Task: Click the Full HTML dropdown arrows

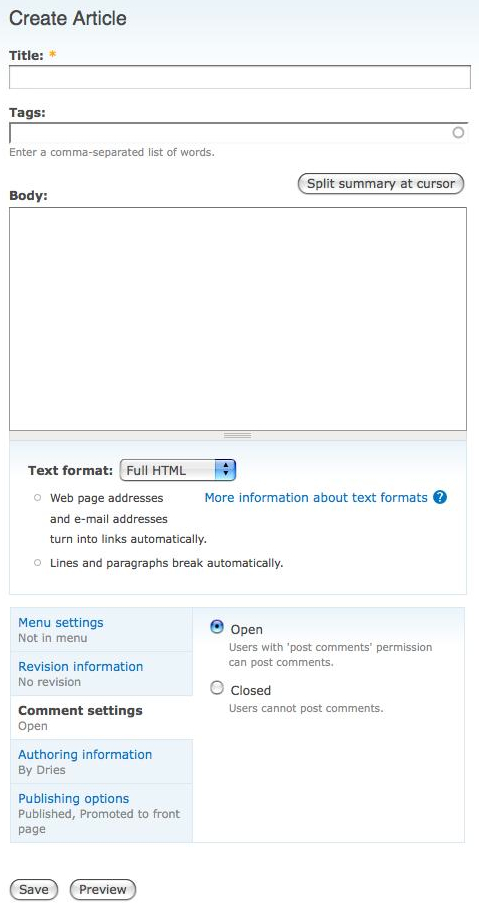Action: (225, 470)
